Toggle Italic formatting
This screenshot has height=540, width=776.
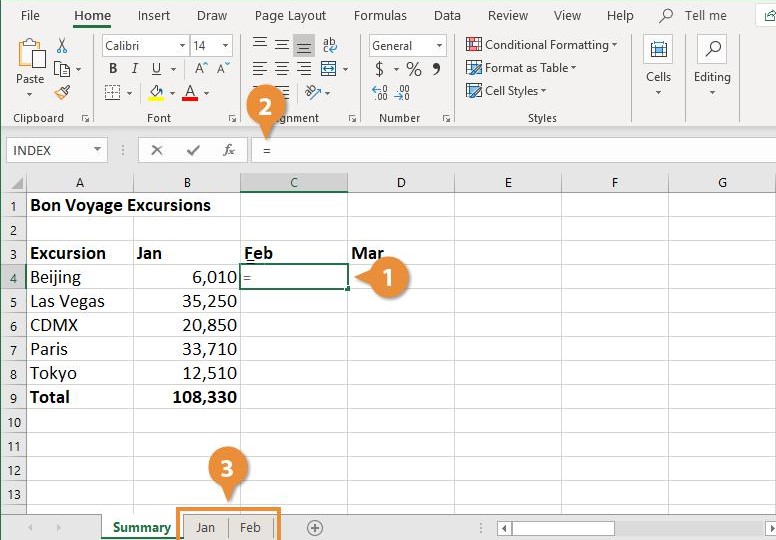[135, 69]
